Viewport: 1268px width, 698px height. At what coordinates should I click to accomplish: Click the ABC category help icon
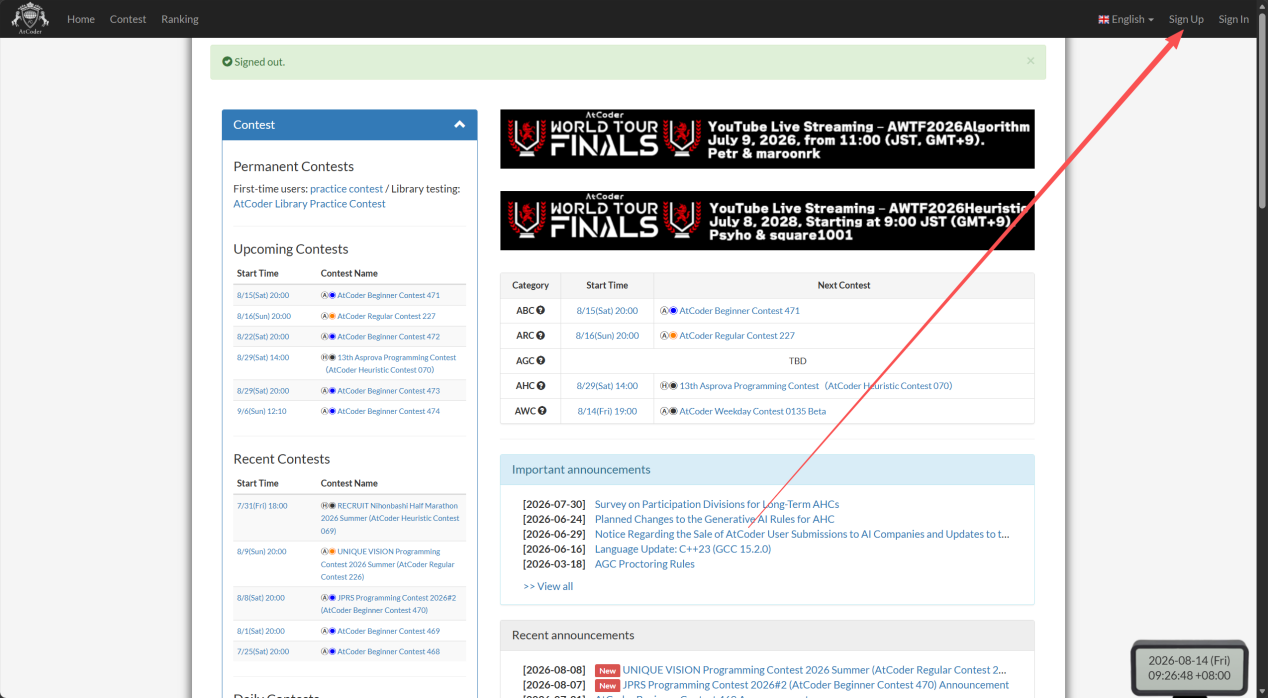541,310
